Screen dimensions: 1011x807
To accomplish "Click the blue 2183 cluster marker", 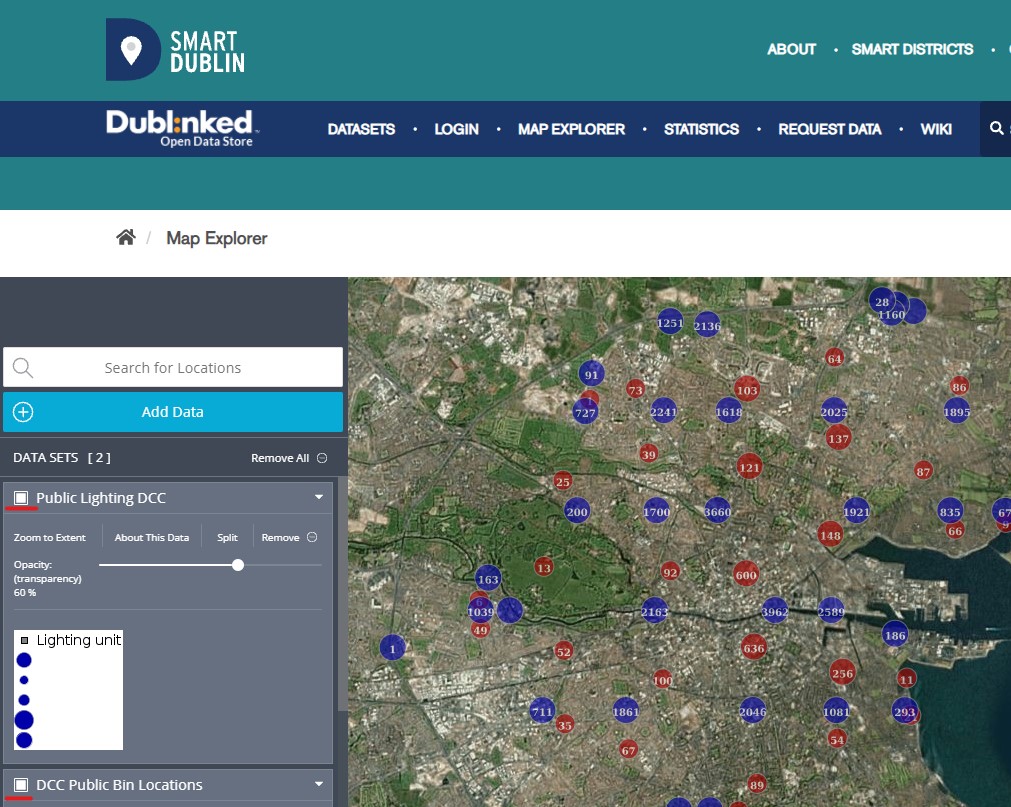I will (x=655, y=611).
